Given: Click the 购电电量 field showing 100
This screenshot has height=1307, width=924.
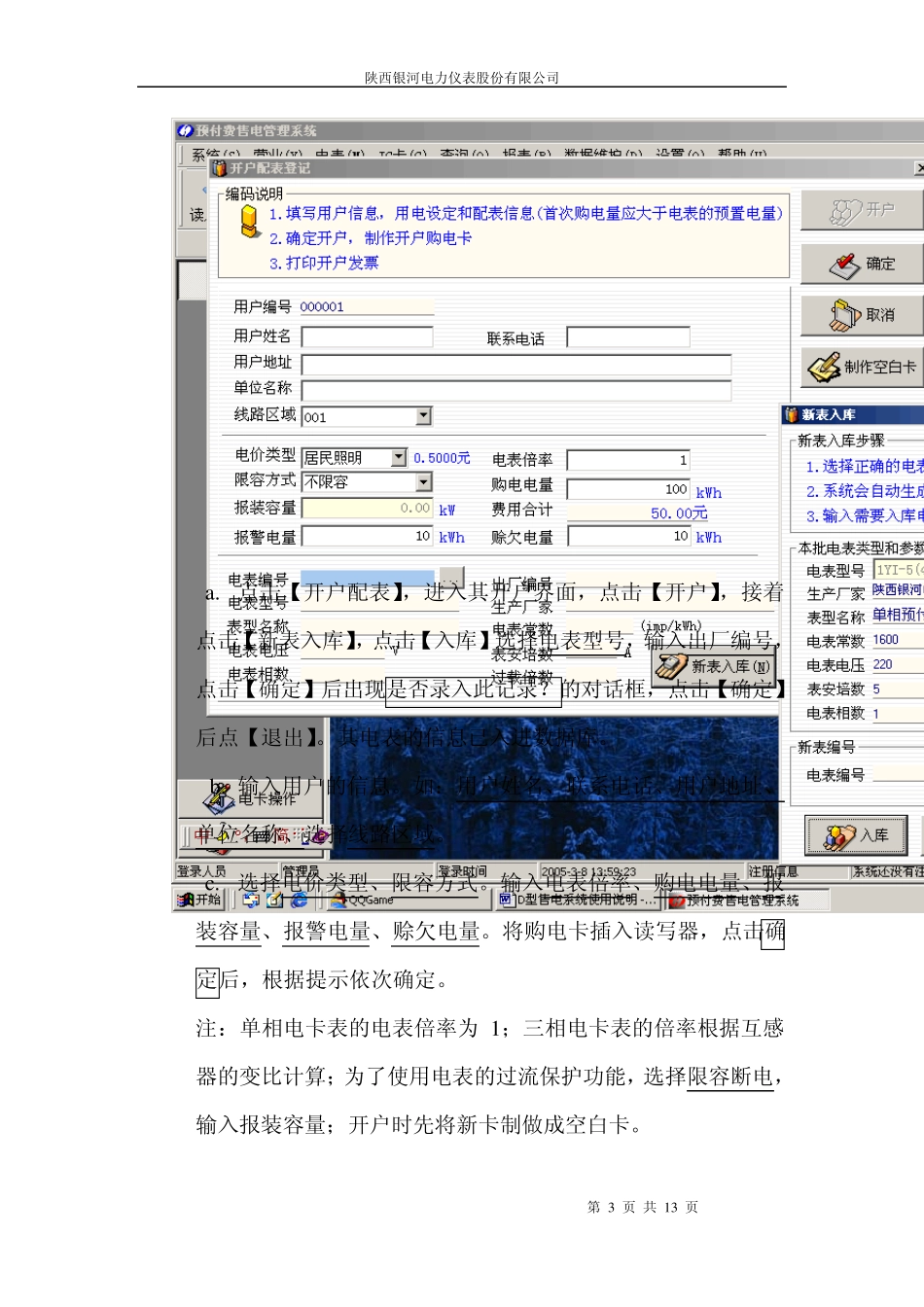Looking at the screenshot, I should (628, 489).
